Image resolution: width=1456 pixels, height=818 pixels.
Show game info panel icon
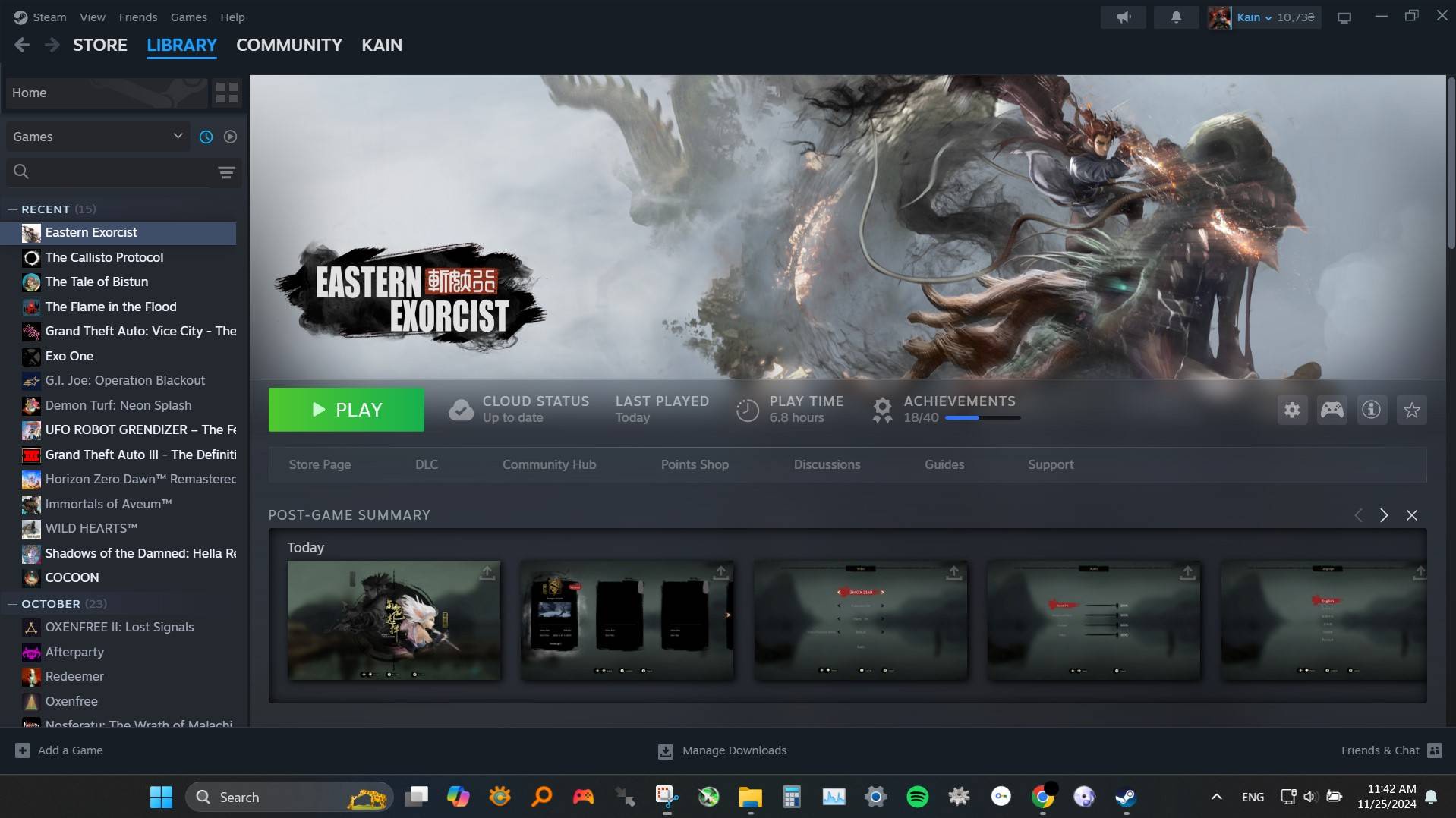(x=1372, y=410)
